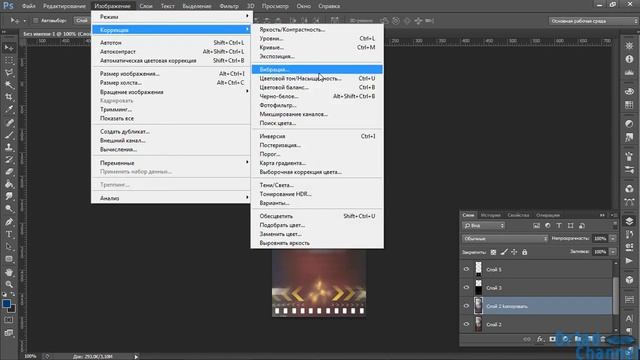640x360 pixels.
Task: Expand the Анализ submenu
Action: 171,198
